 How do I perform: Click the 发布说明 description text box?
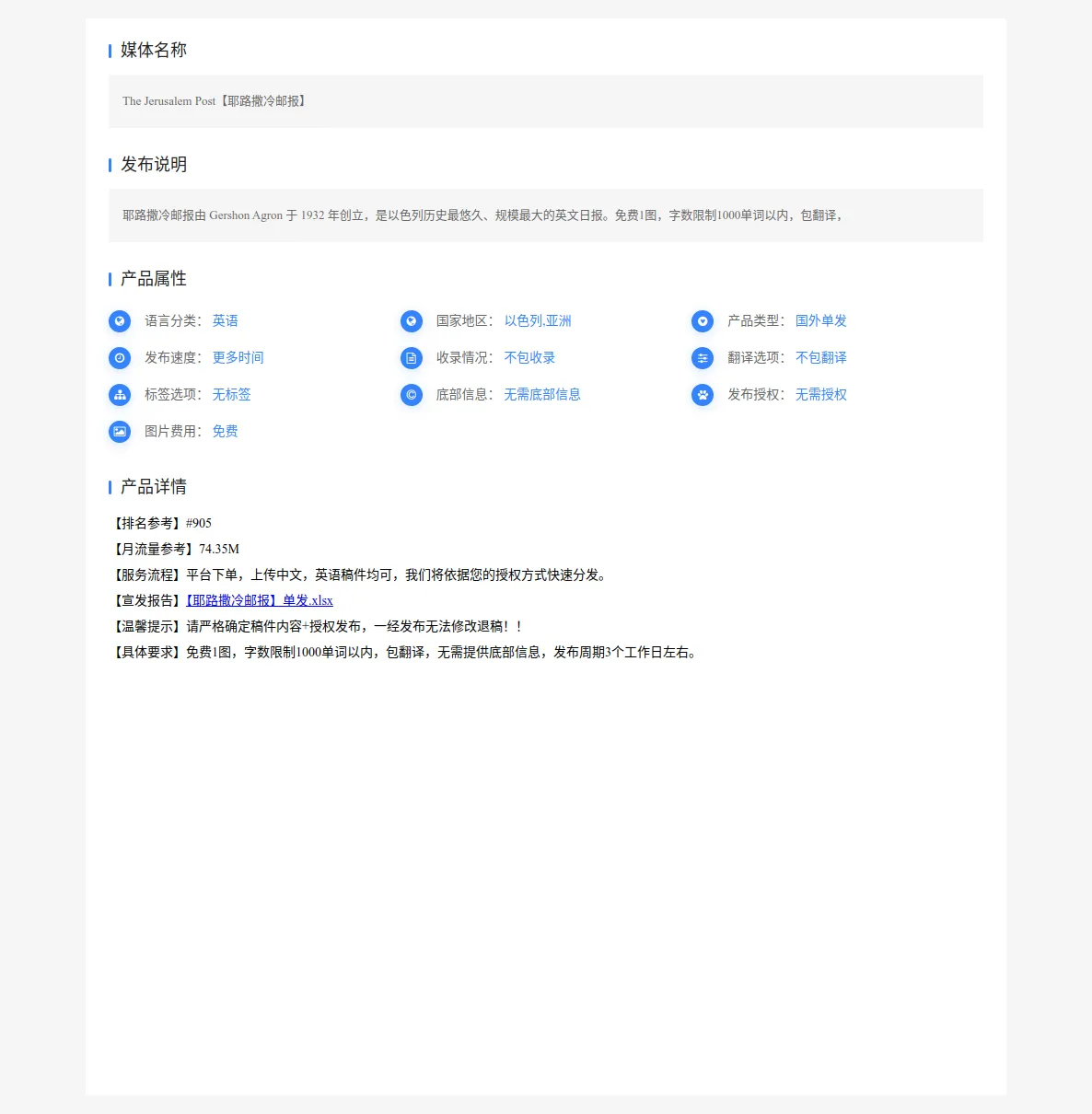coord(546,215)
